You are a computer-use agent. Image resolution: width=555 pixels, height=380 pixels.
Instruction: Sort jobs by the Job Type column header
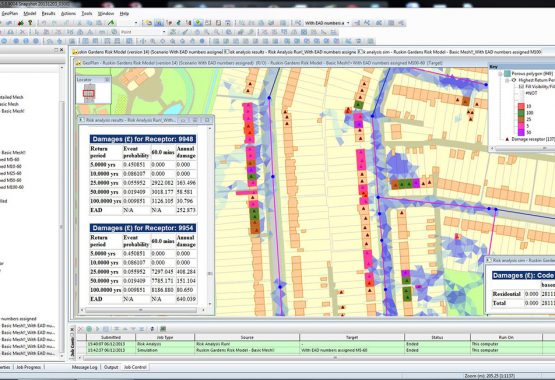click(165, 338)
